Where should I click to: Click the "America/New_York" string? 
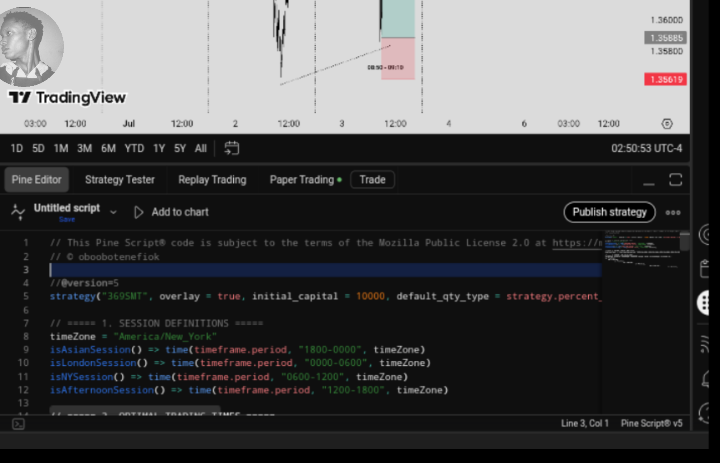pos(165,336)
